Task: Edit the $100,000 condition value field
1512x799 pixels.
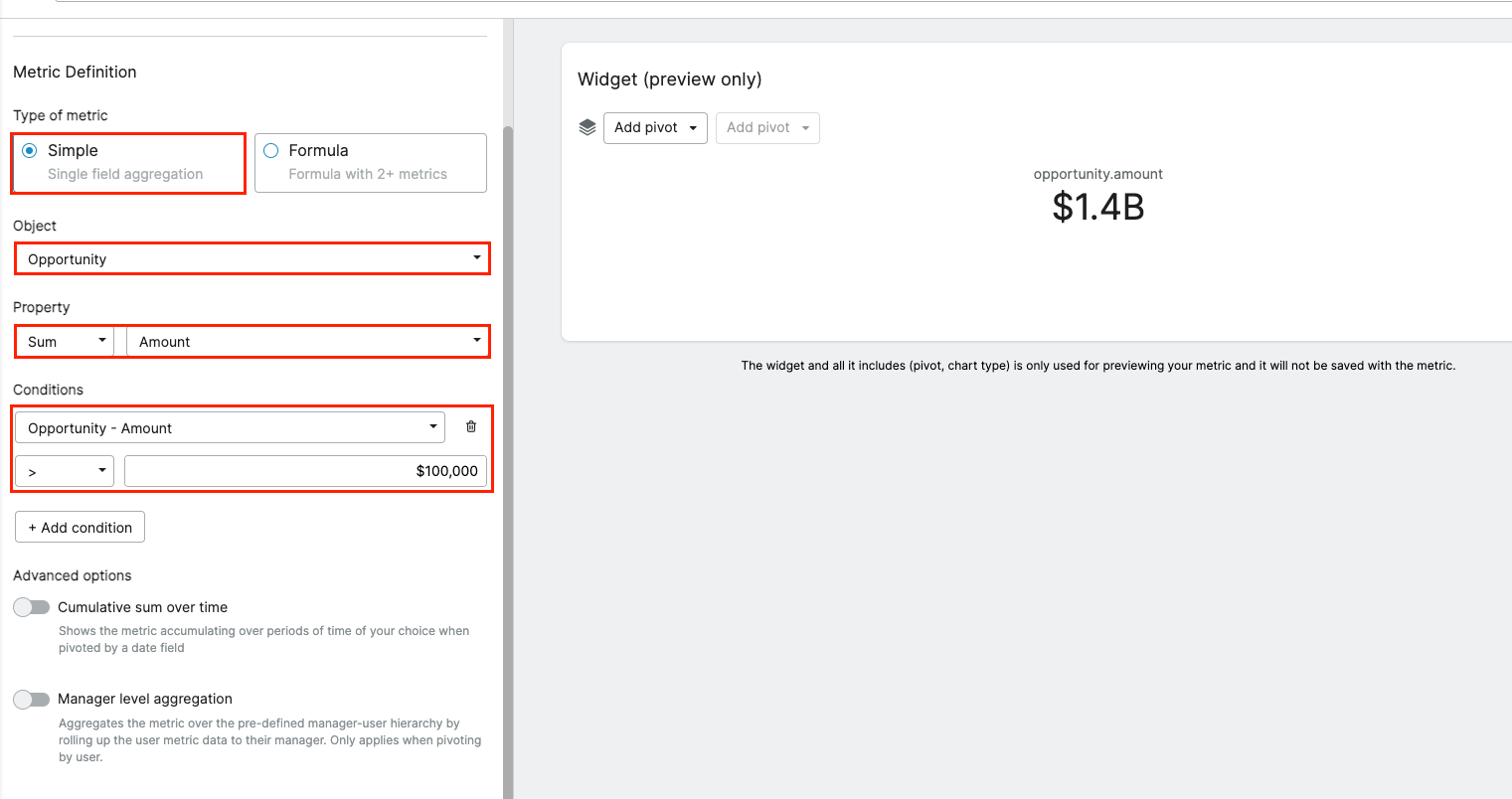Action: click(305, 471)
